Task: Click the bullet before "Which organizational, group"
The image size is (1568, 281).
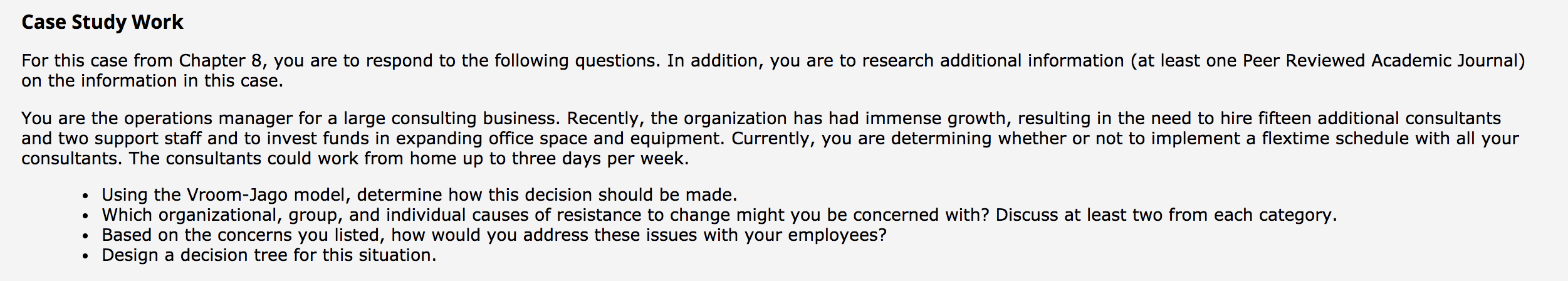Action: 86,216
